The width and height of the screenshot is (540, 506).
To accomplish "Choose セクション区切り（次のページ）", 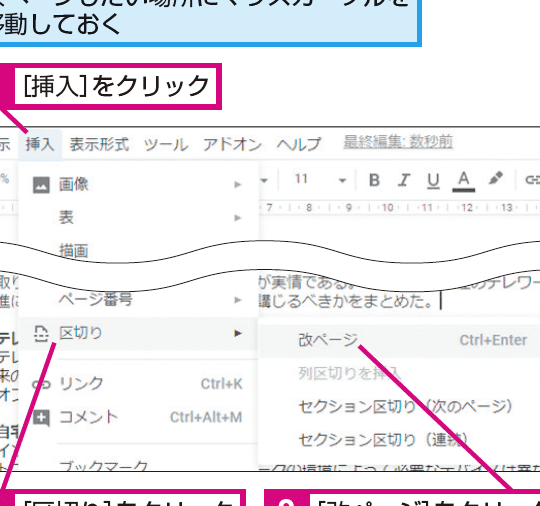I will point(406,407).
